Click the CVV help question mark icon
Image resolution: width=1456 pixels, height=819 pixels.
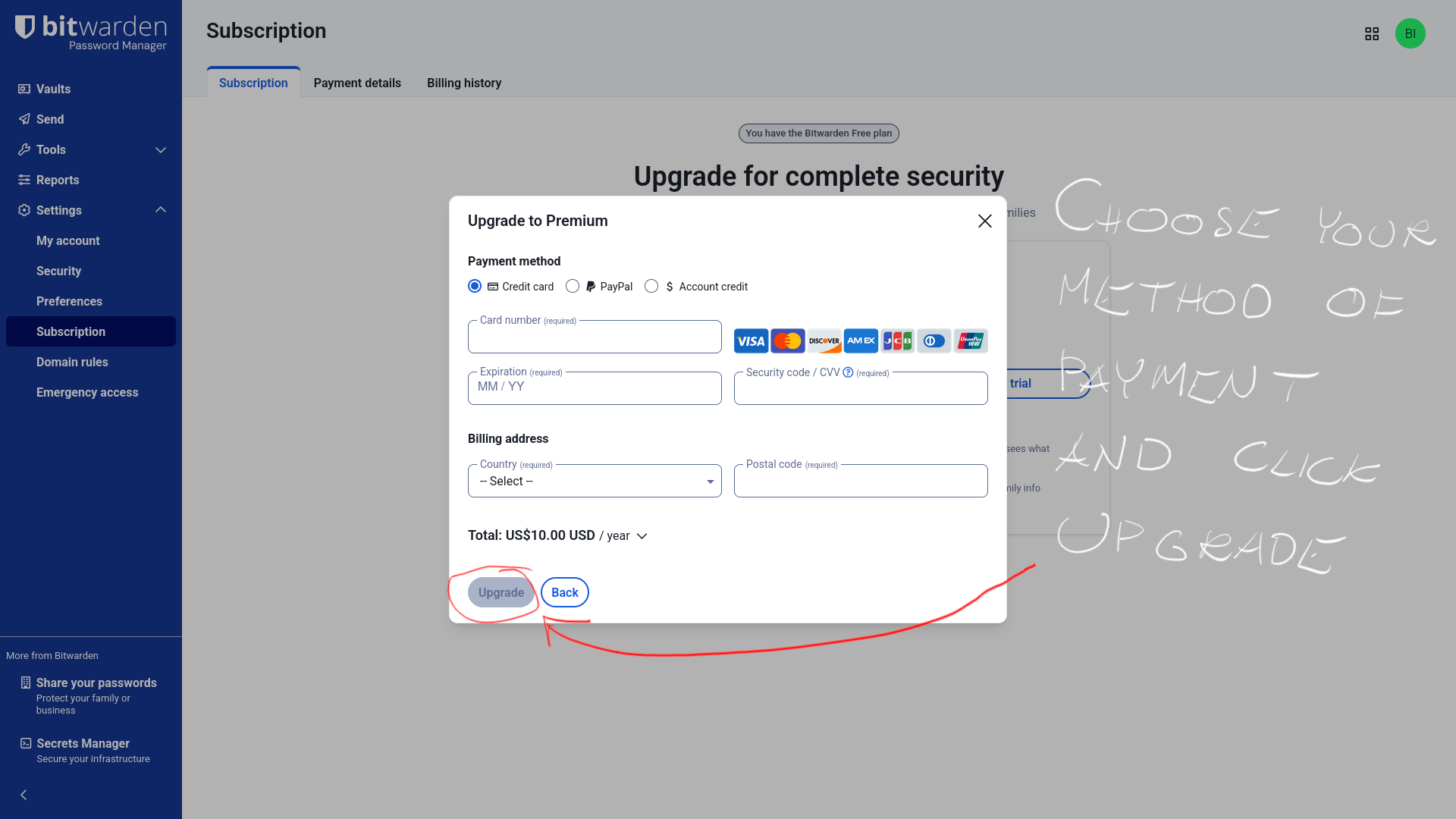pos(848,372)
